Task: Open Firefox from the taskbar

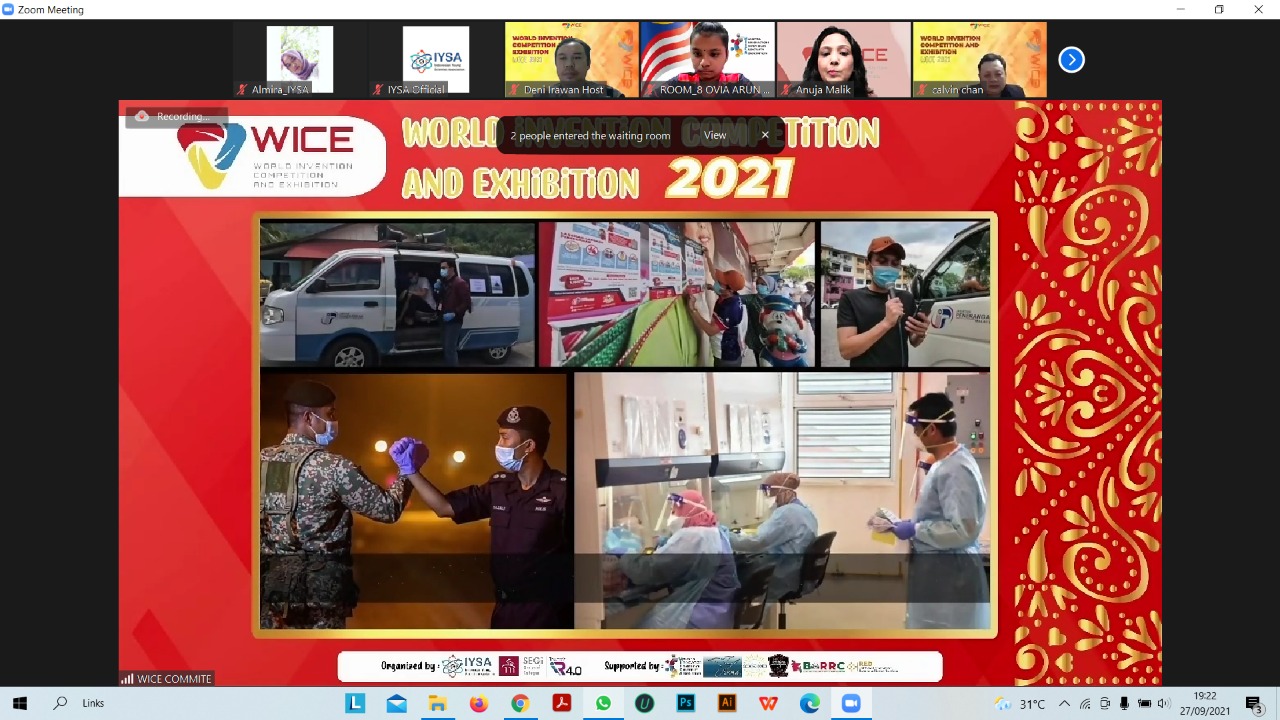Action: [479, 703]
